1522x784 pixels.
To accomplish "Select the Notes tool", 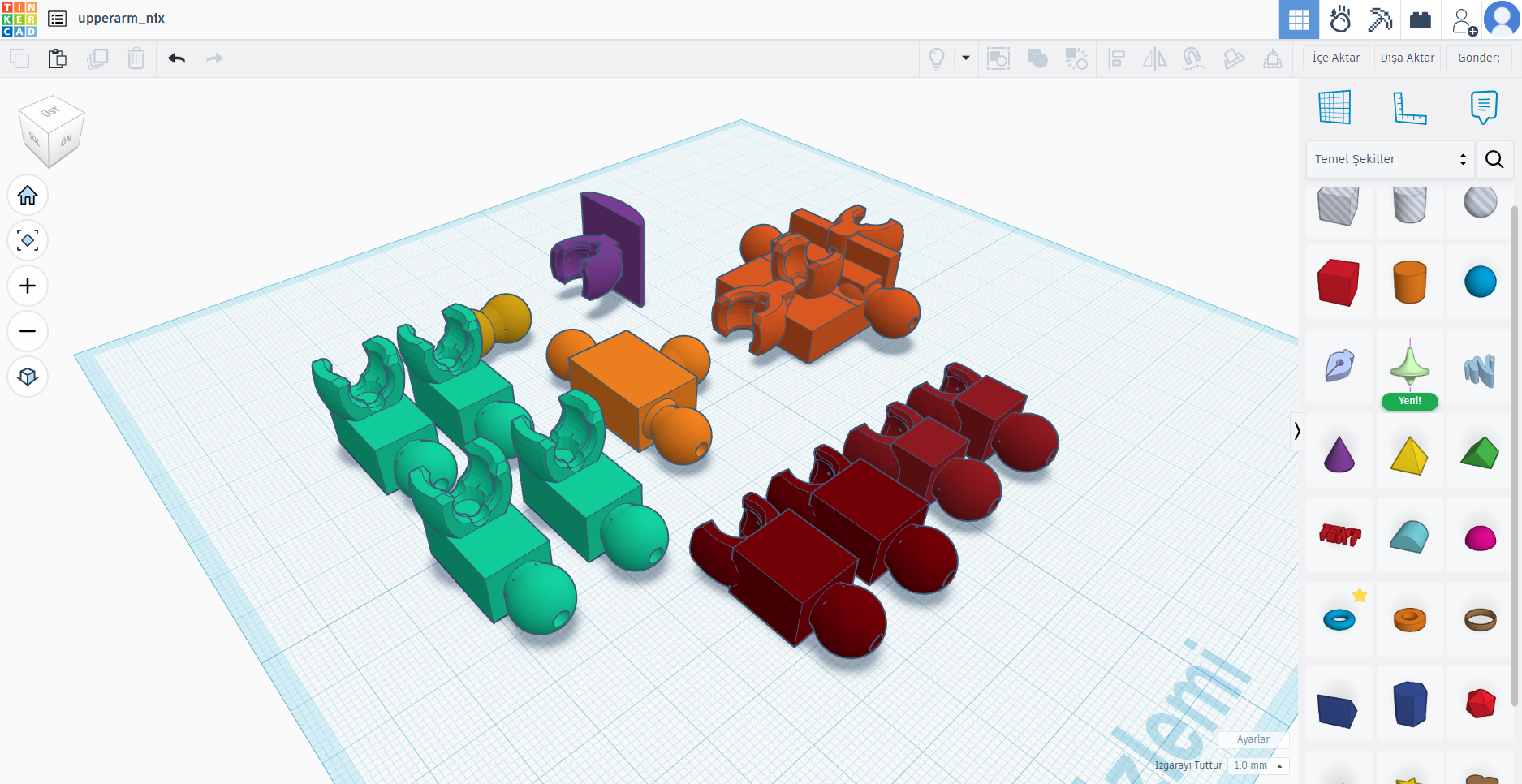I will (1484, 107).
